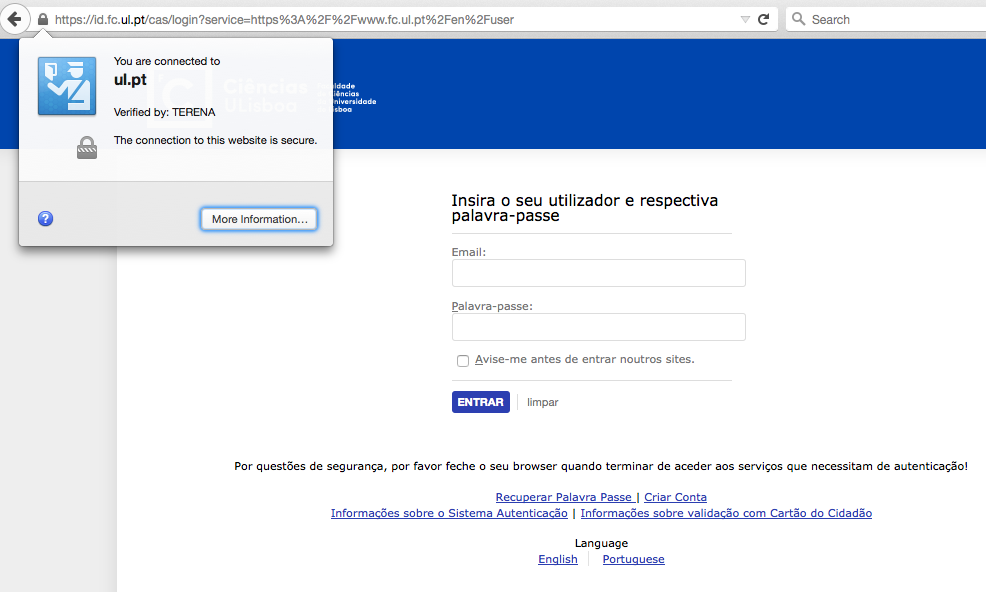Open help via the blue question mark icon
Viewport: 986px width, 592px height.
click(x=45, y=219)
